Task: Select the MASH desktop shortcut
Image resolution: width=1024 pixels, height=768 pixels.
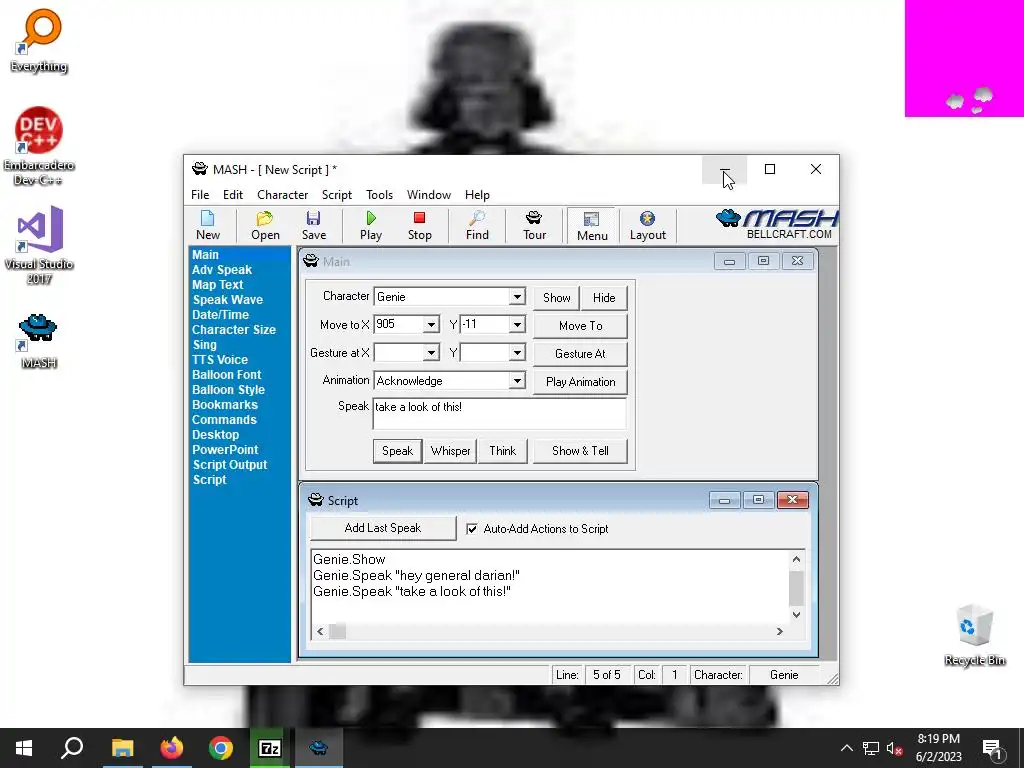Action: tap(39, 342)
